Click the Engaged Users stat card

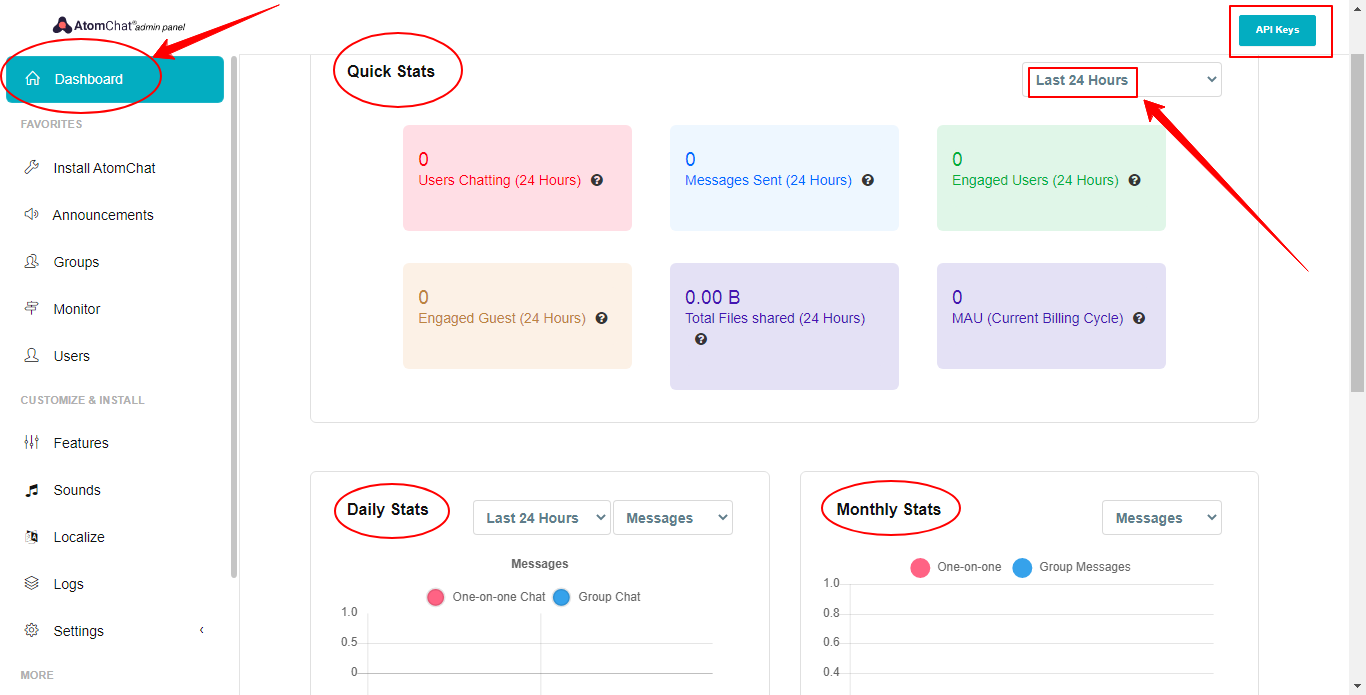(x=1051, y=178)
